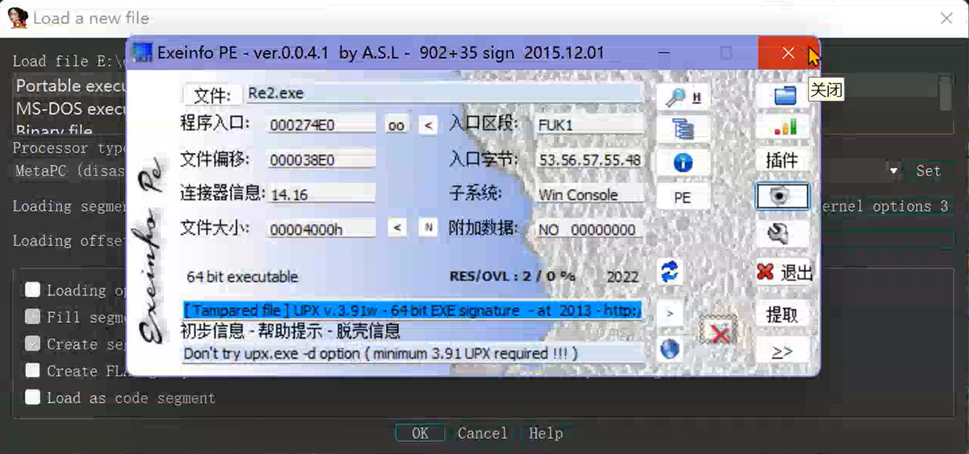Open the section viewer icon in Exeinfo PE
This screenshot has width=969, height=454.
tap(683, 129)
